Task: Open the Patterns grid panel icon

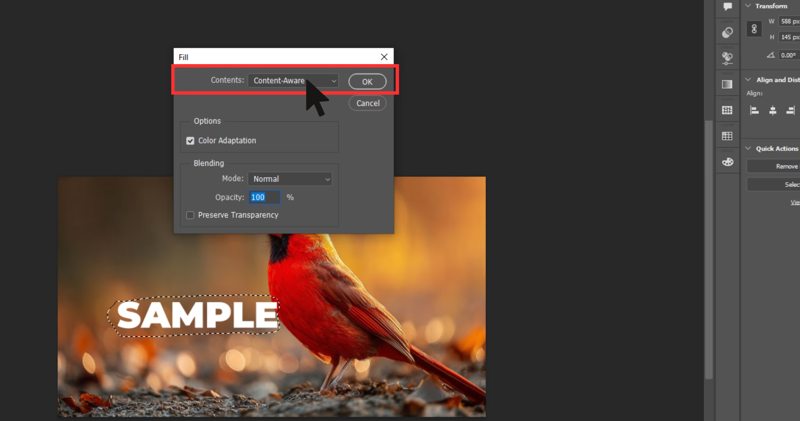Action: coord(727,110)
